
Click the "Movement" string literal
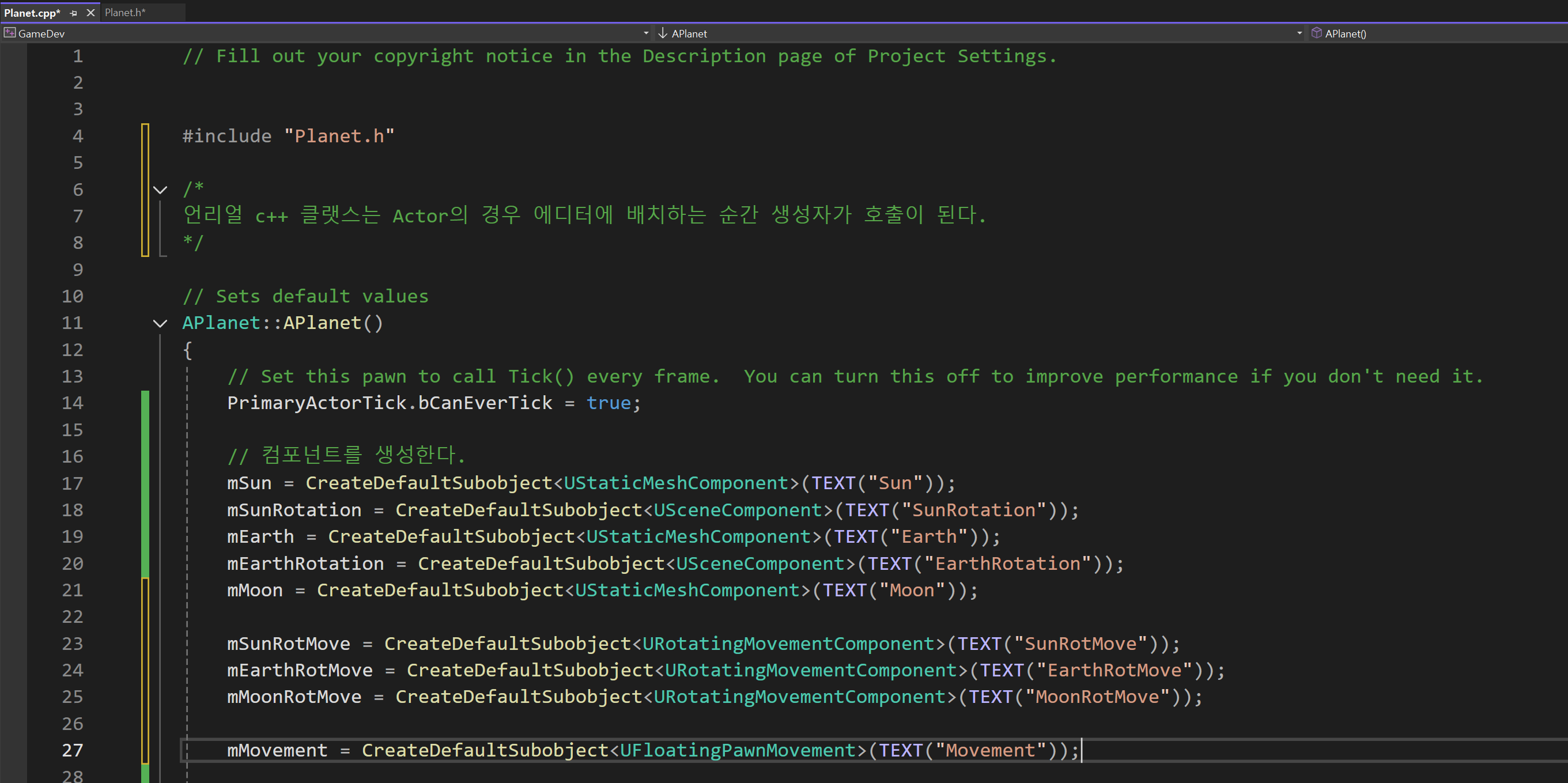point(991,750)
